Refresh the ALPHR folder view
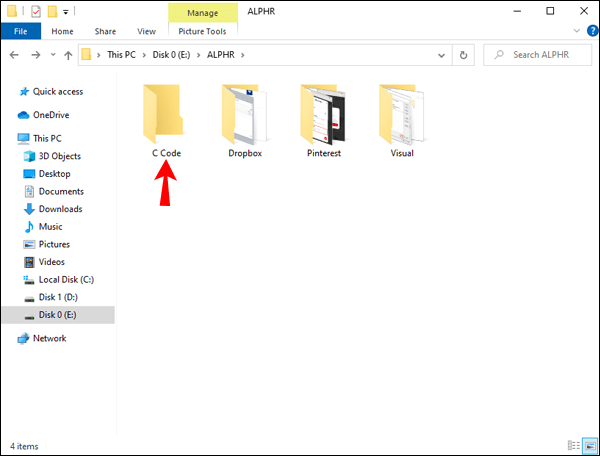The image size is (600, 456). [463, 55]
